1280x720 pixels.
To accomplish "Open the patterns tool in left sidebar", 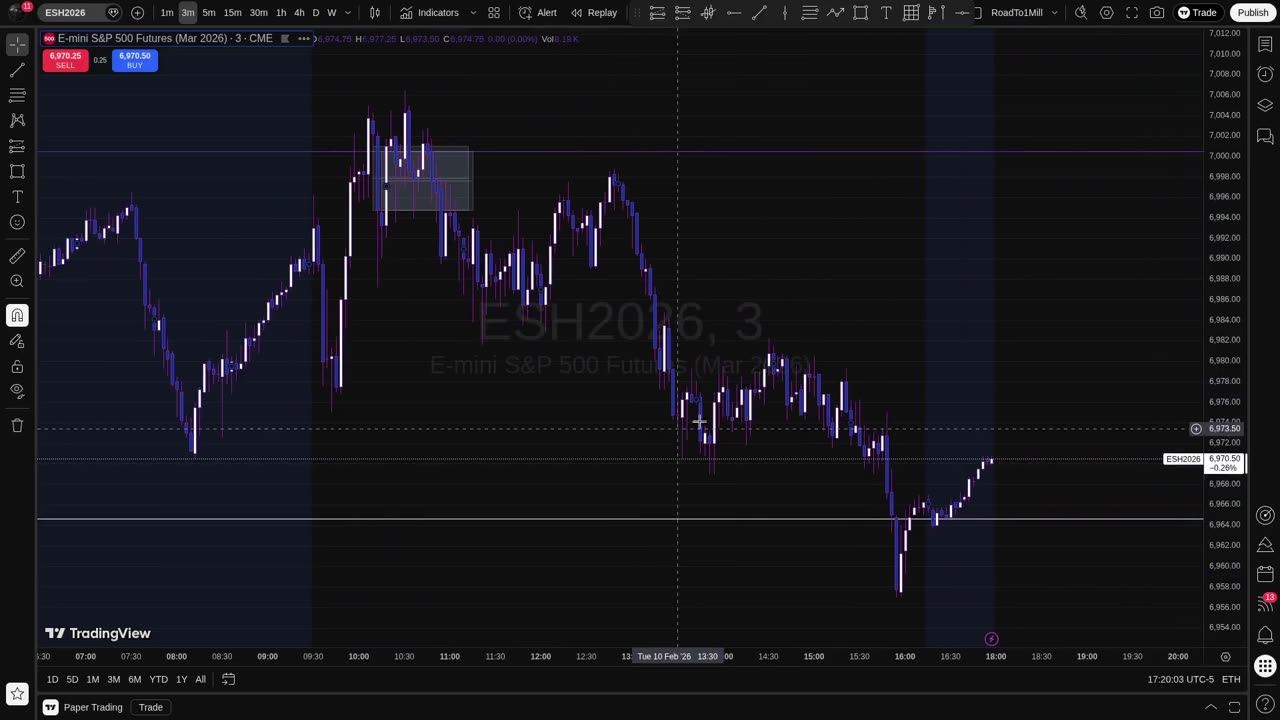I will point(17,120).
